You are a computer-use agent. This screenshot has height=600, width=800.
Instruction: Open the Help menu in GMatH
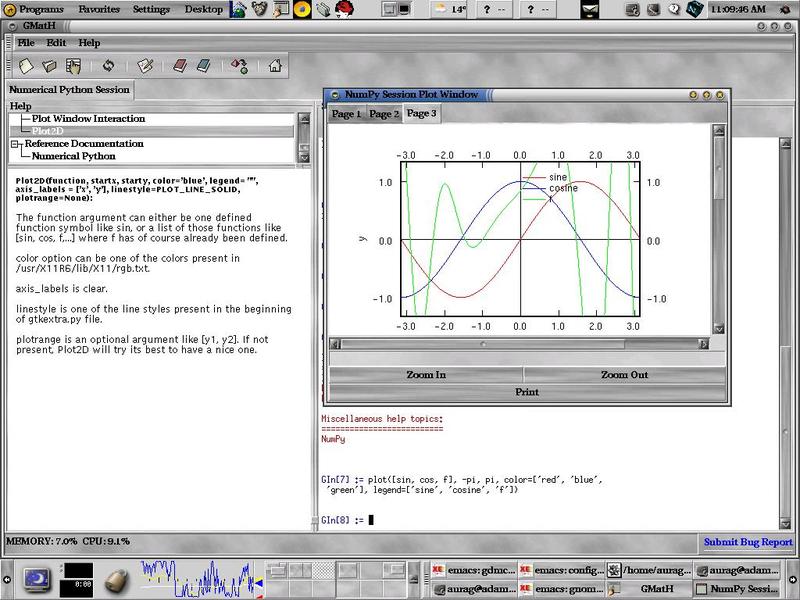tap(89, 43)
